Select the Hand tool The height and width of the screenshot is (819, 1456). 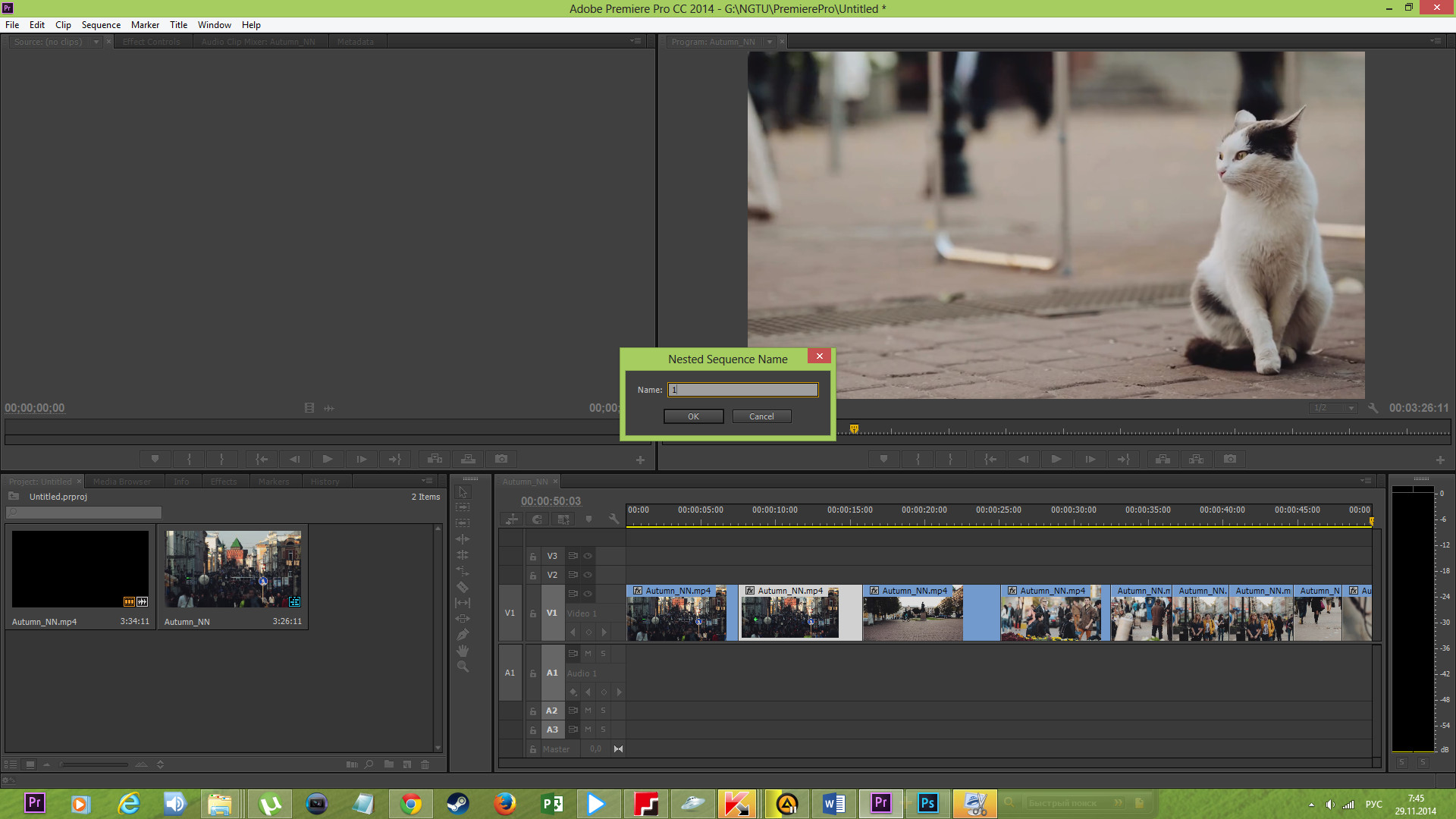point(463,651)
